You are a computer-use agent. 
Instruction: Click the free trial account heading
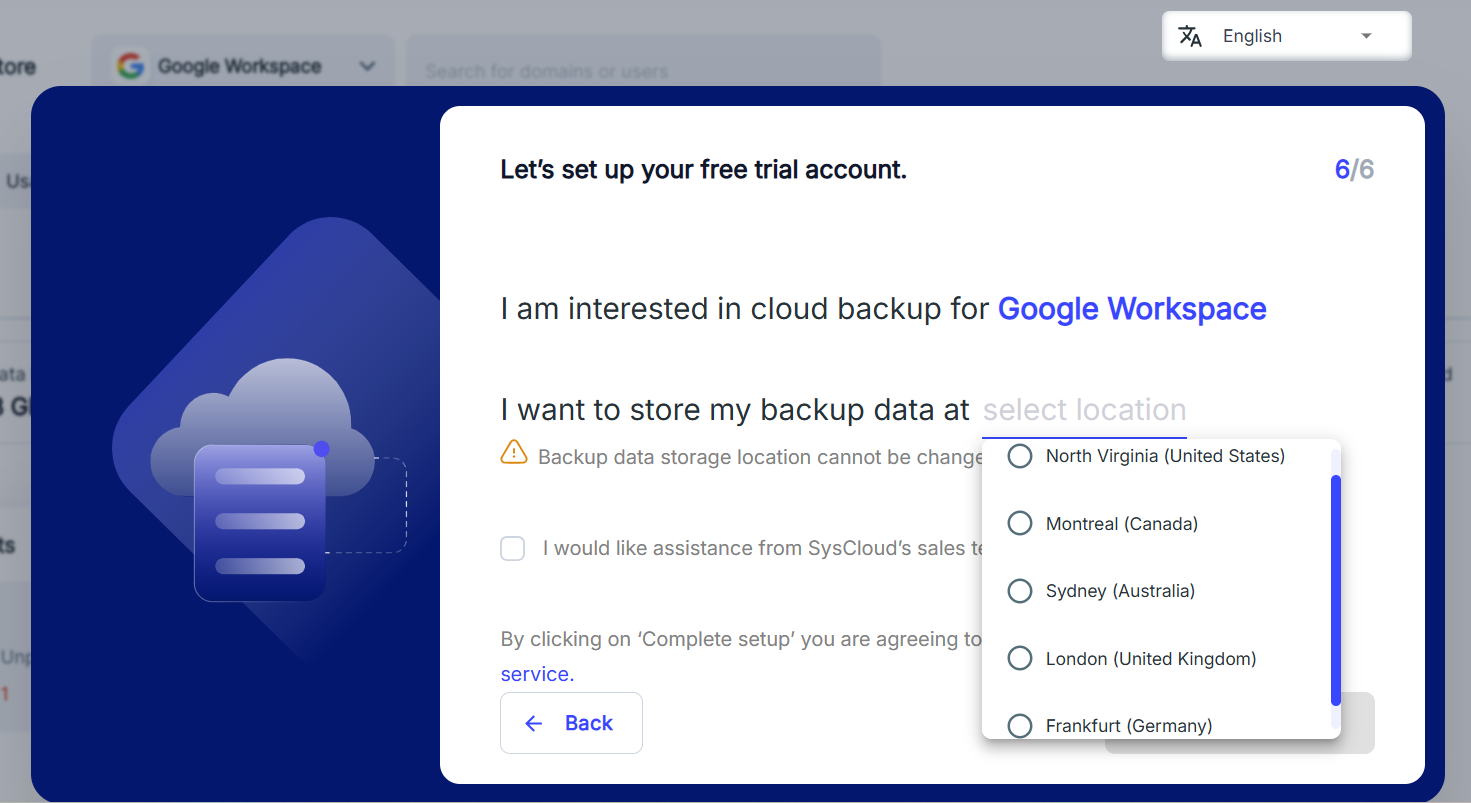pyautogui.click(x=703, y=170)
